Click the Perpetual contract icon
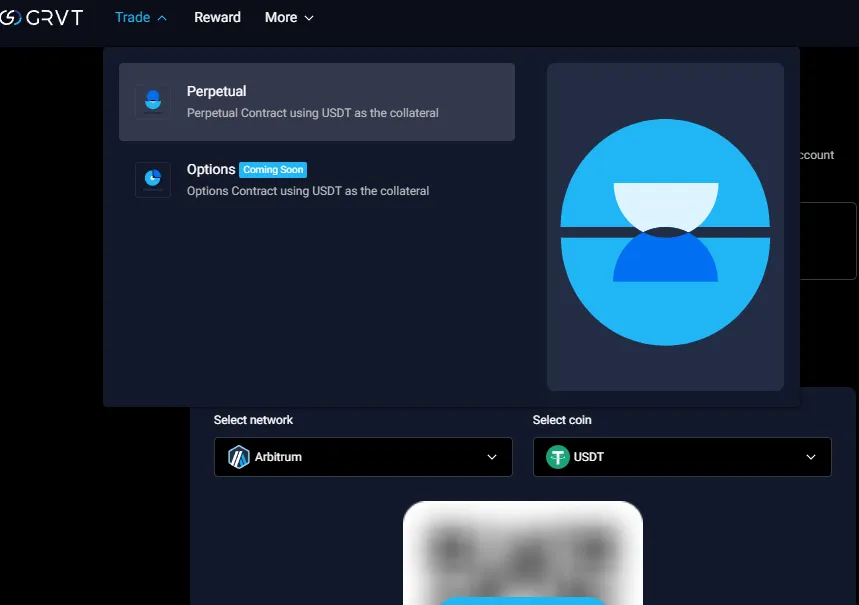The width and height of the screenshot is (859, 605). [x=153, y=101]
